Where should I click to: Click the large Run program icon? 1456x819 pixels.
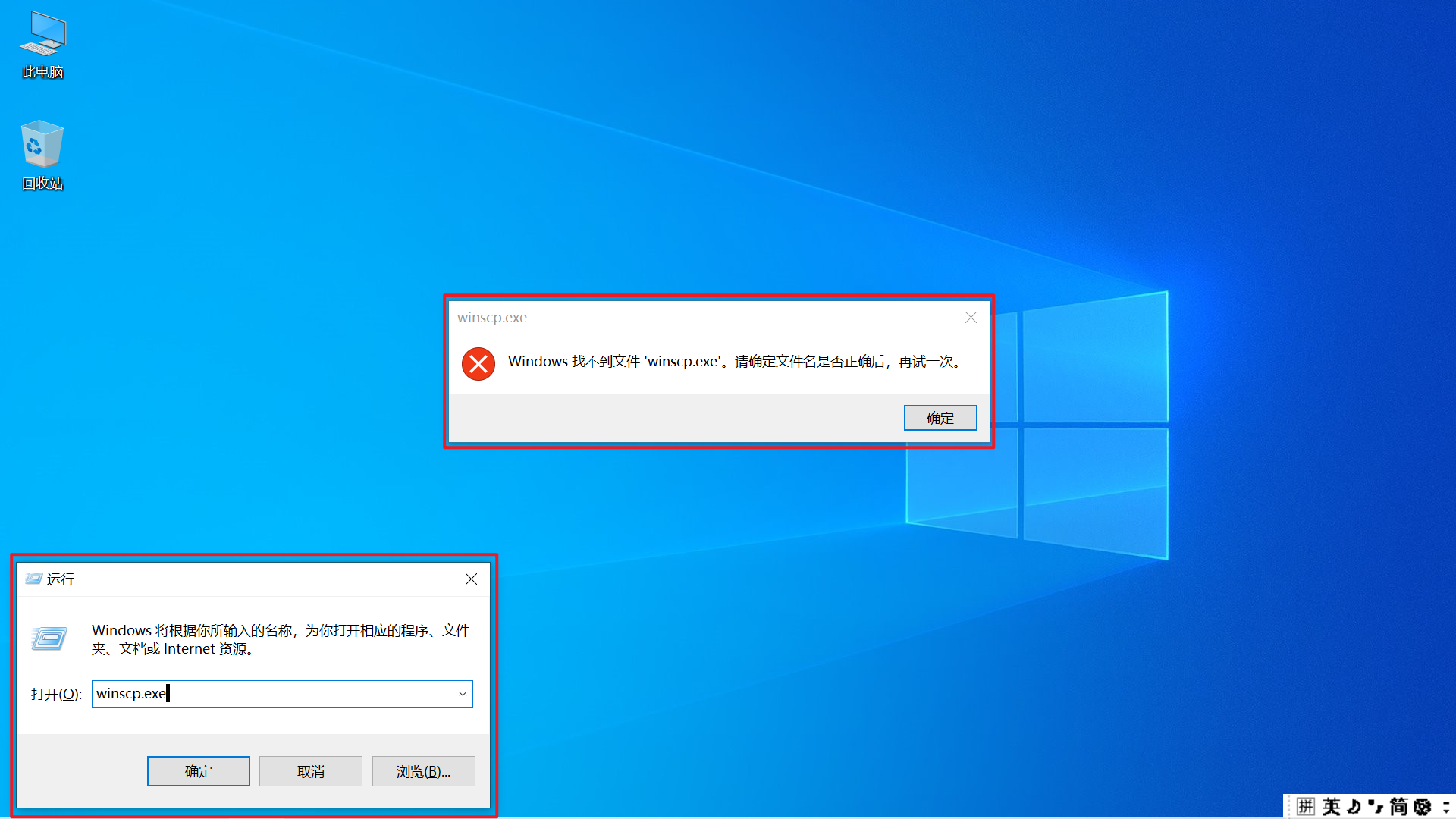click(x=50, y=639)
